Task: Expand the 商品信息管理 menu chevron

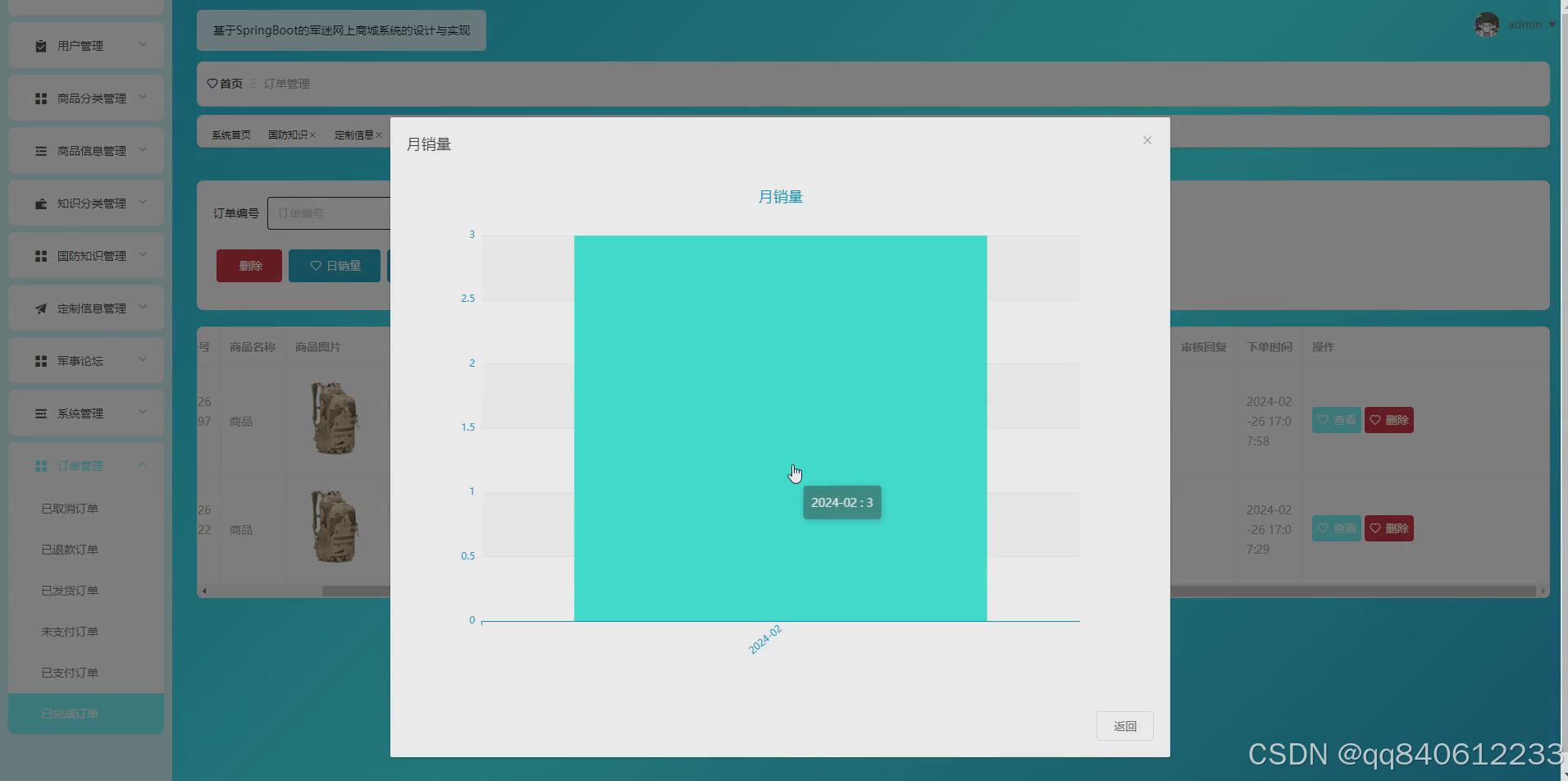Action: click(x=143, y=149)
